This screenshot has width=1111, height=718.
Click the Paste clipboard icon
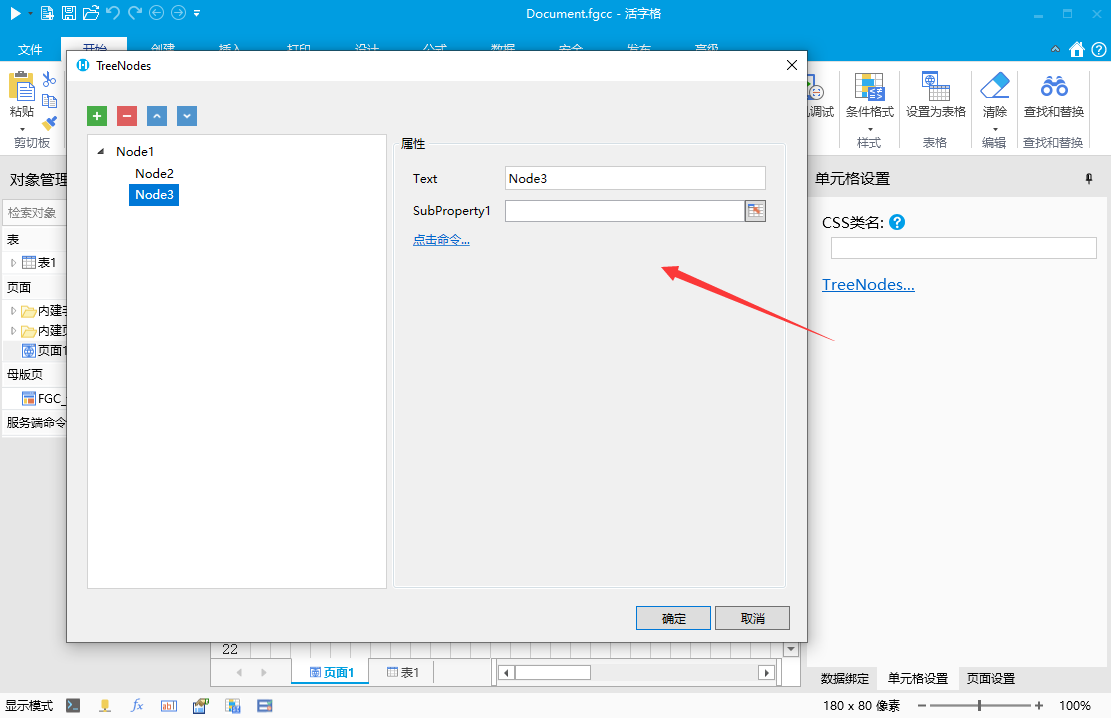click(x=21, y=86)
